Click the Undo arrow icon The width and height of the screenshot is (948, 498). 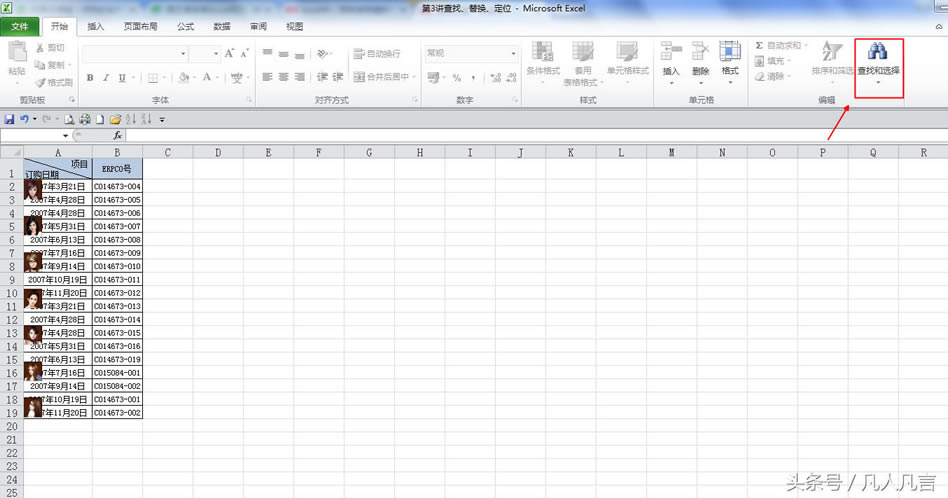(24, 119)
